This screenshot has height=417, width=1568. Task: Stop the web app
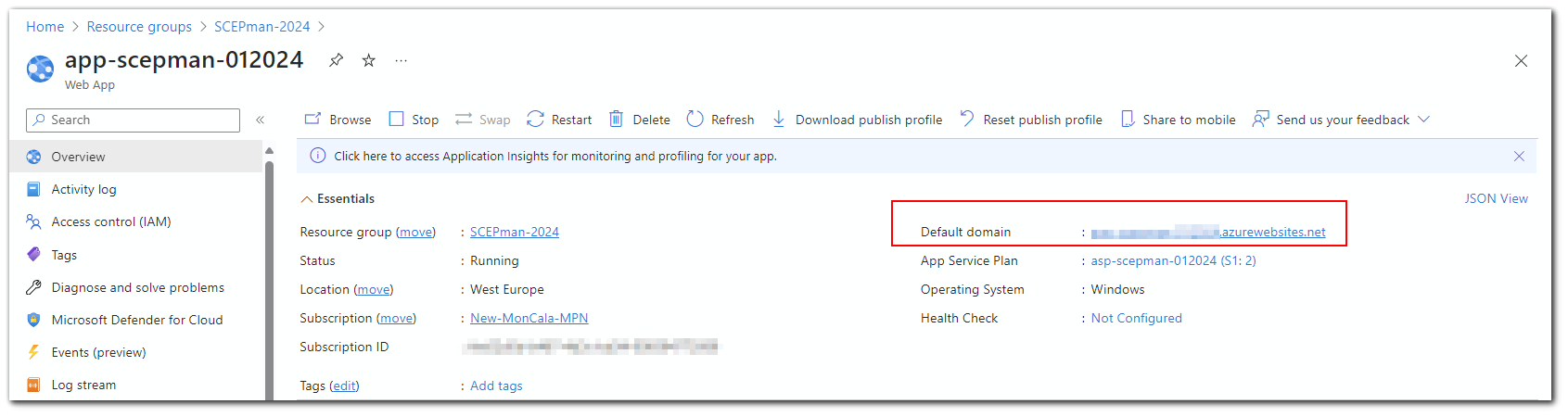coord(414,120)
